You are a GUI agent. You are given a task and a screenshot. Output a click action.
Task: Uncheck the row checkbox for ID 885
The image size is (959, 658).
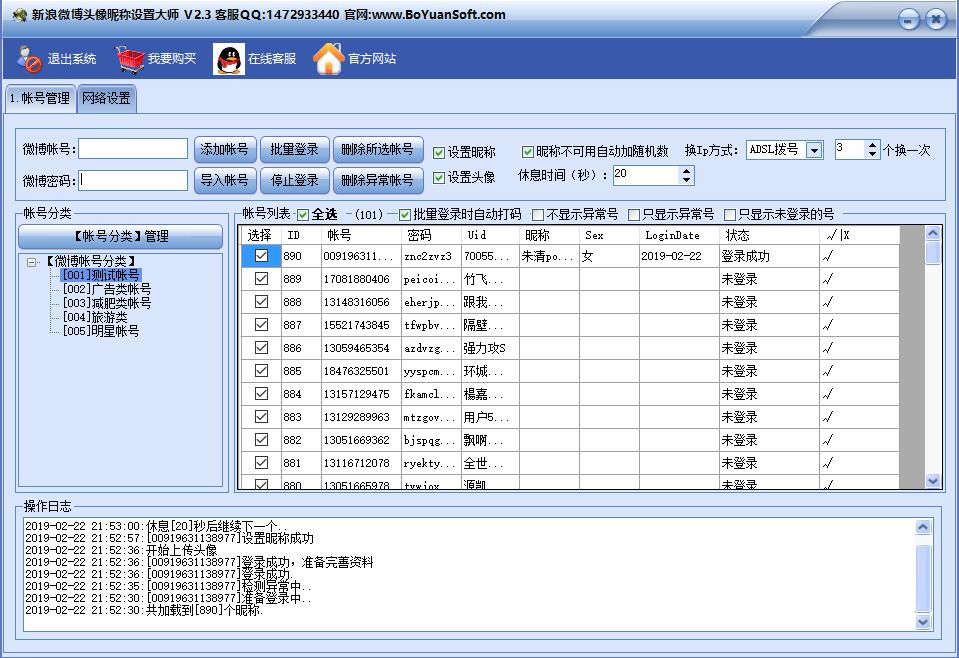click(261, 371)
